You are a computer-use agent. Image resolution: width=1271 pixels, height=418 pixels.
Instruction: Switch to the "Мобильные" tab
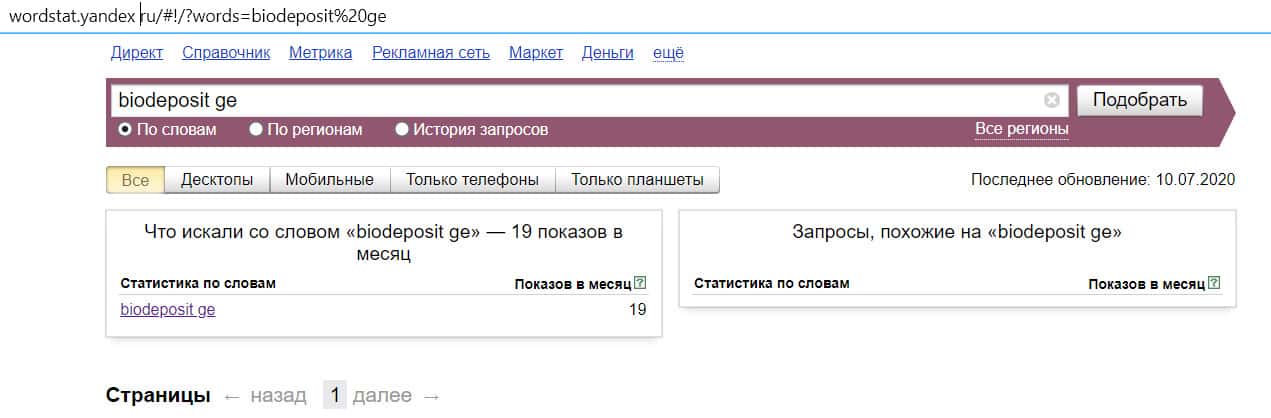(329, 180)
